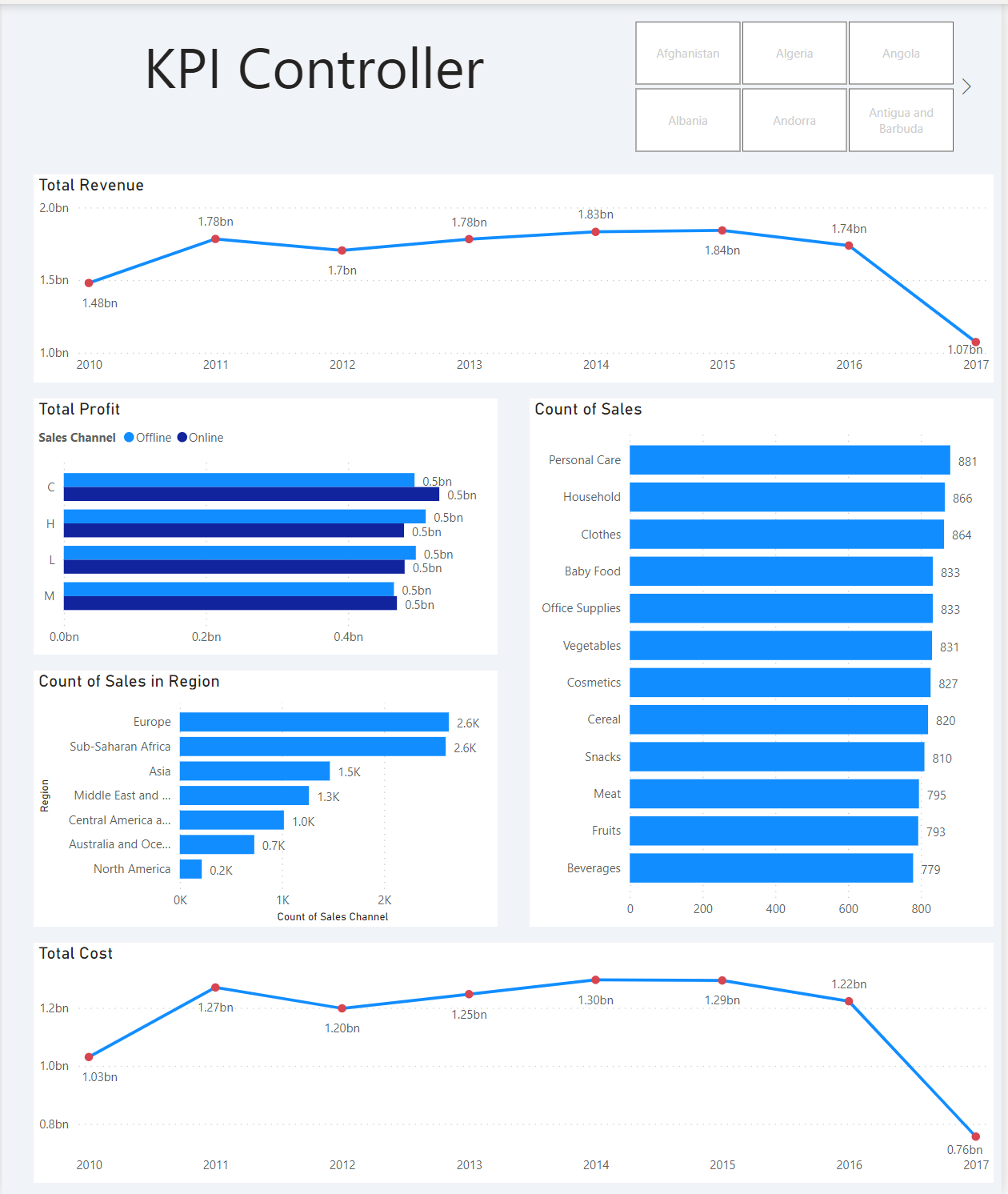Click the Online legend color dot
The image size is (1008, 1194).
coord(182,438)
